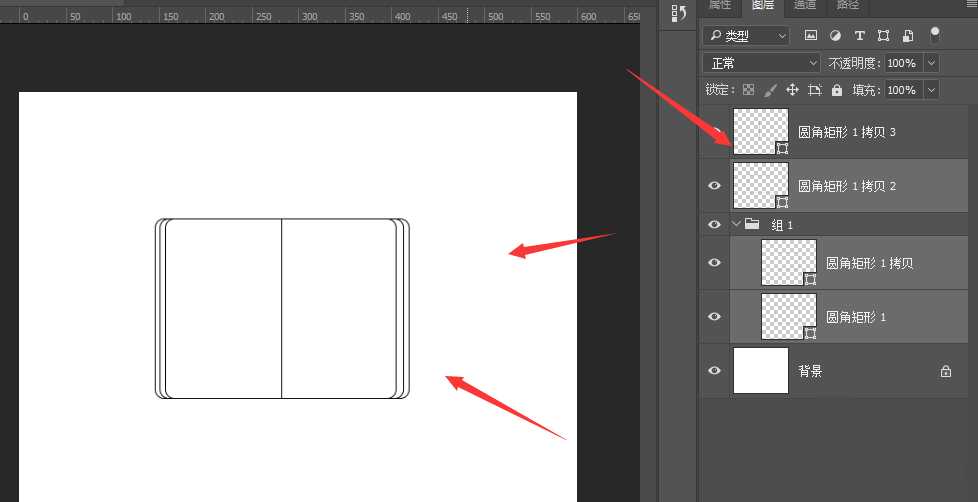
Task: Hide the 圆角矩形 1 拷贝 2 layer
Action: click(x=715, y=186)
